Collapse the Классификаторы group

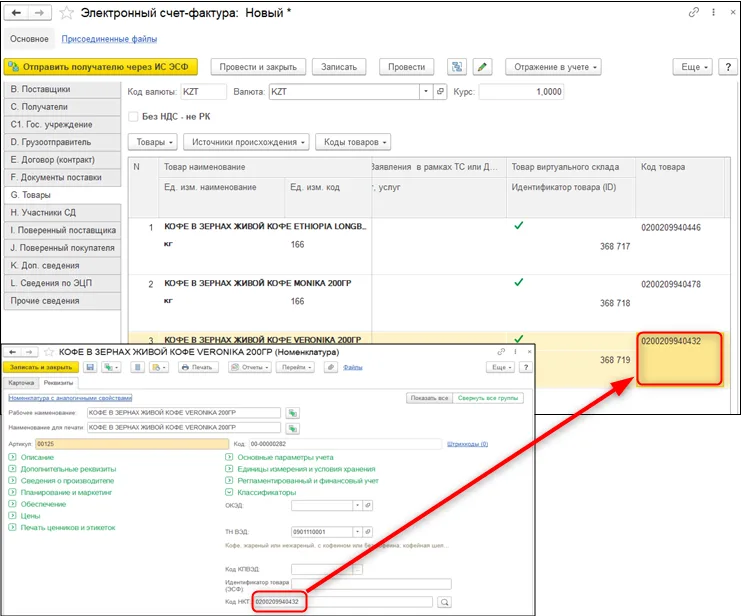click(229, 492)
